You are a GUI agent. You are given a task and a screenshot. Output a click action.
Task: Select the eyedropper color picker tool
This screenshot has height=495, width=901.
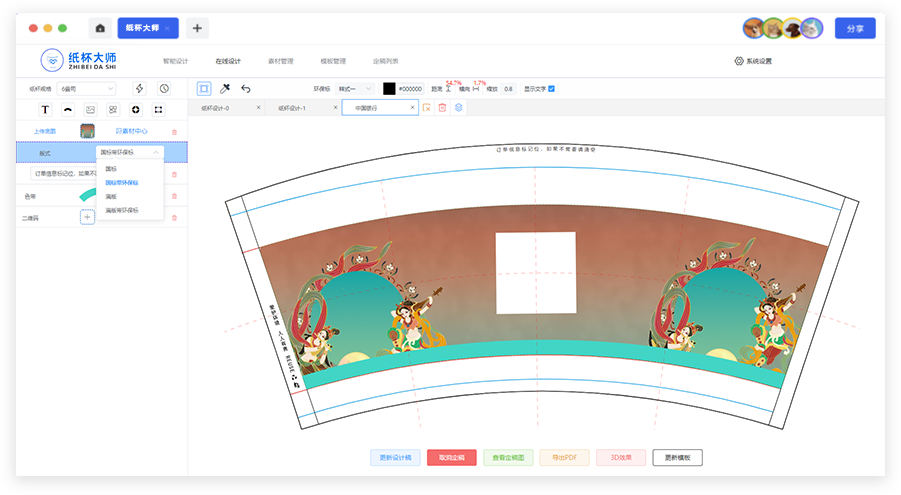tap(225, 89)
